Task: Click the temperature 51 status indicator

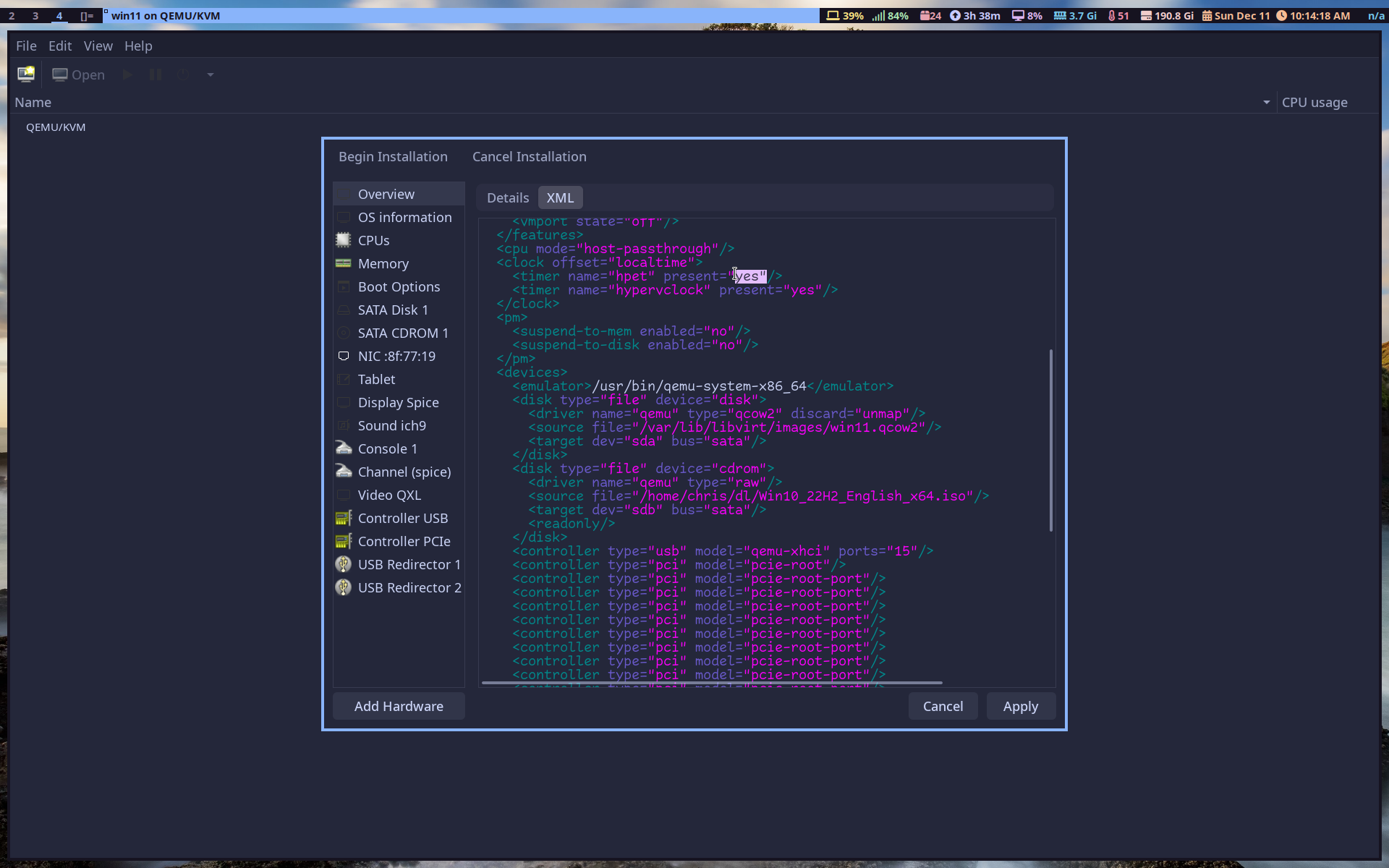Action: click(1118, 16)
